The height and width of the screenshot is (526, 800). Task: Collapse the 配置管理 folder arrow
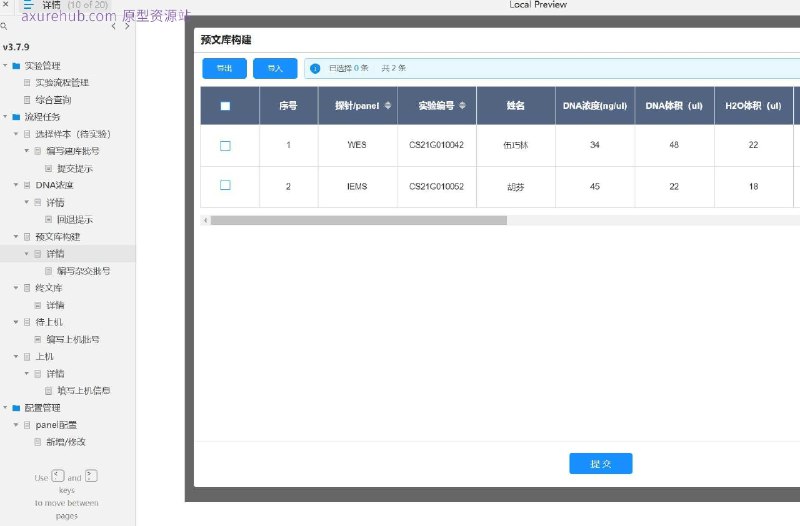5,408
